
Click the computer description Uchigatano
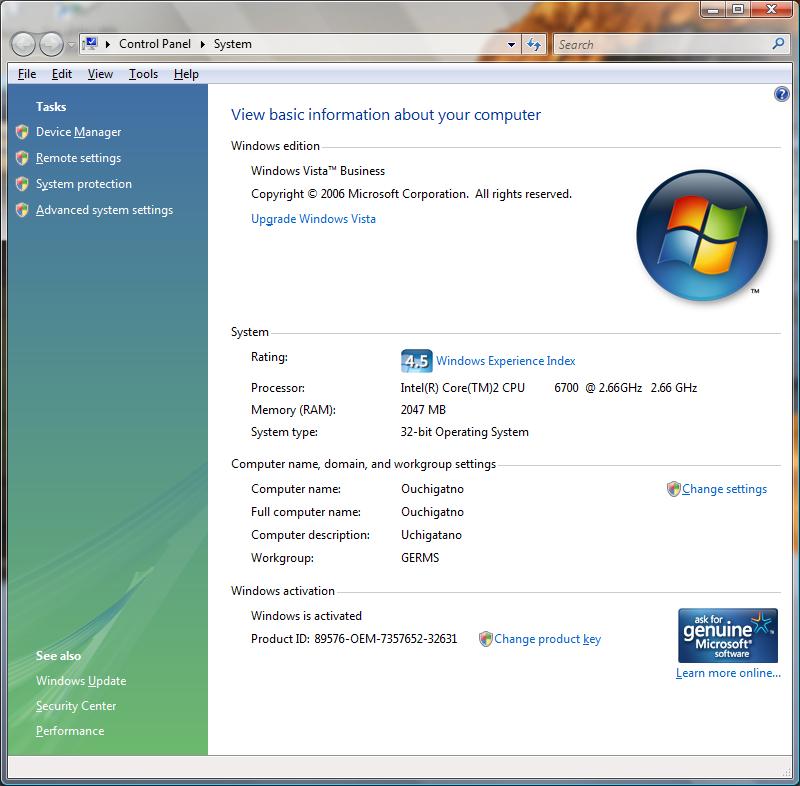pyautogui.click(x=431, y=535)
